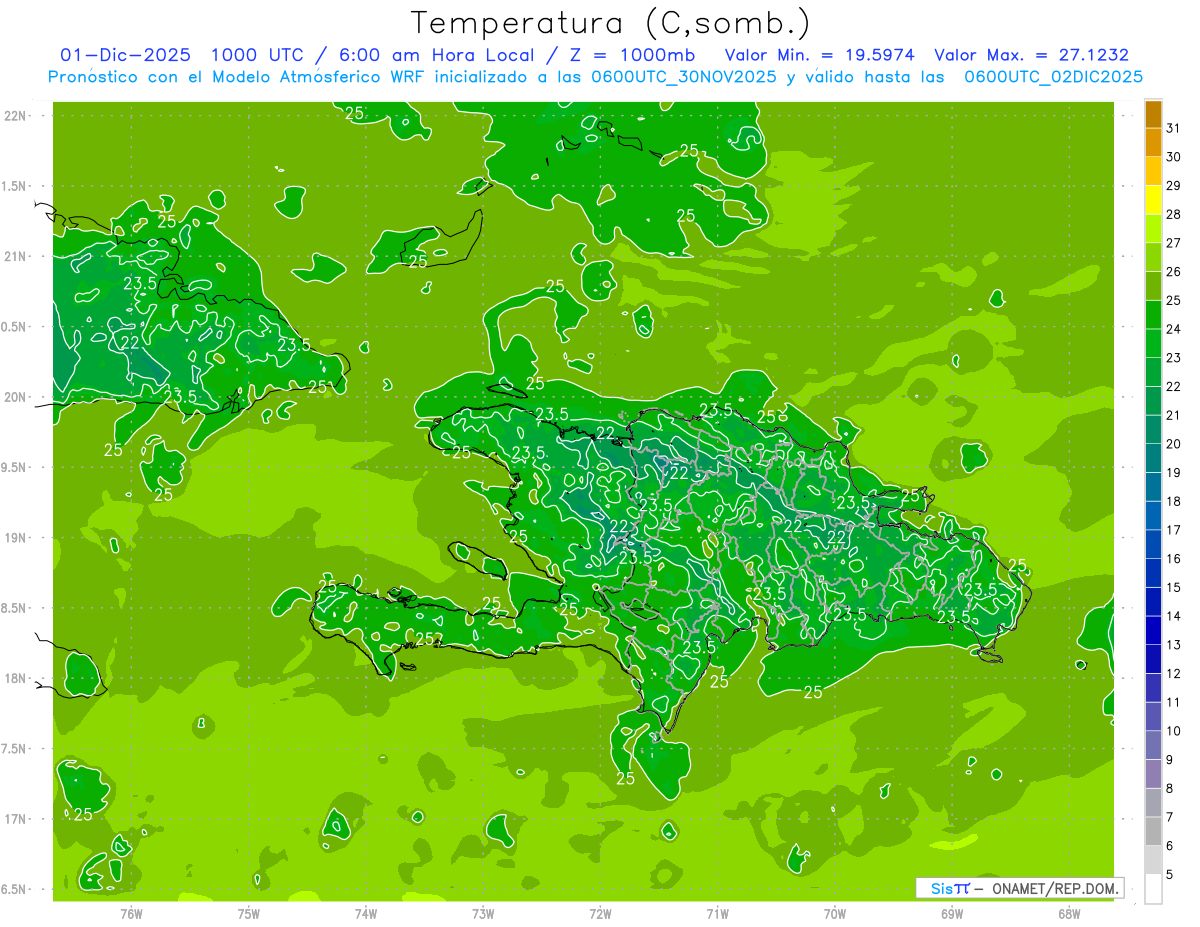Select the date text "01-Dic-2025"
Image resolution: width=1200 pixels, height=927 pixels.
125,55
